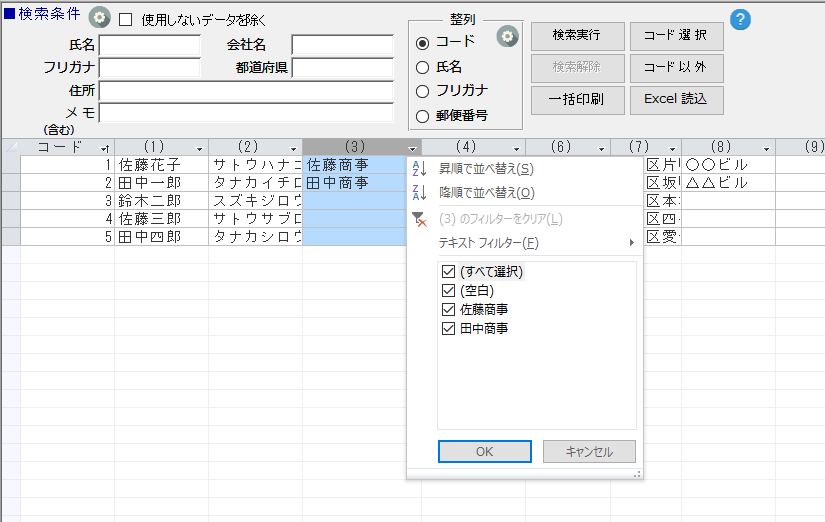Click the Excel 読込 button
This screenshot has width=825, height=522.
point(676,99)
